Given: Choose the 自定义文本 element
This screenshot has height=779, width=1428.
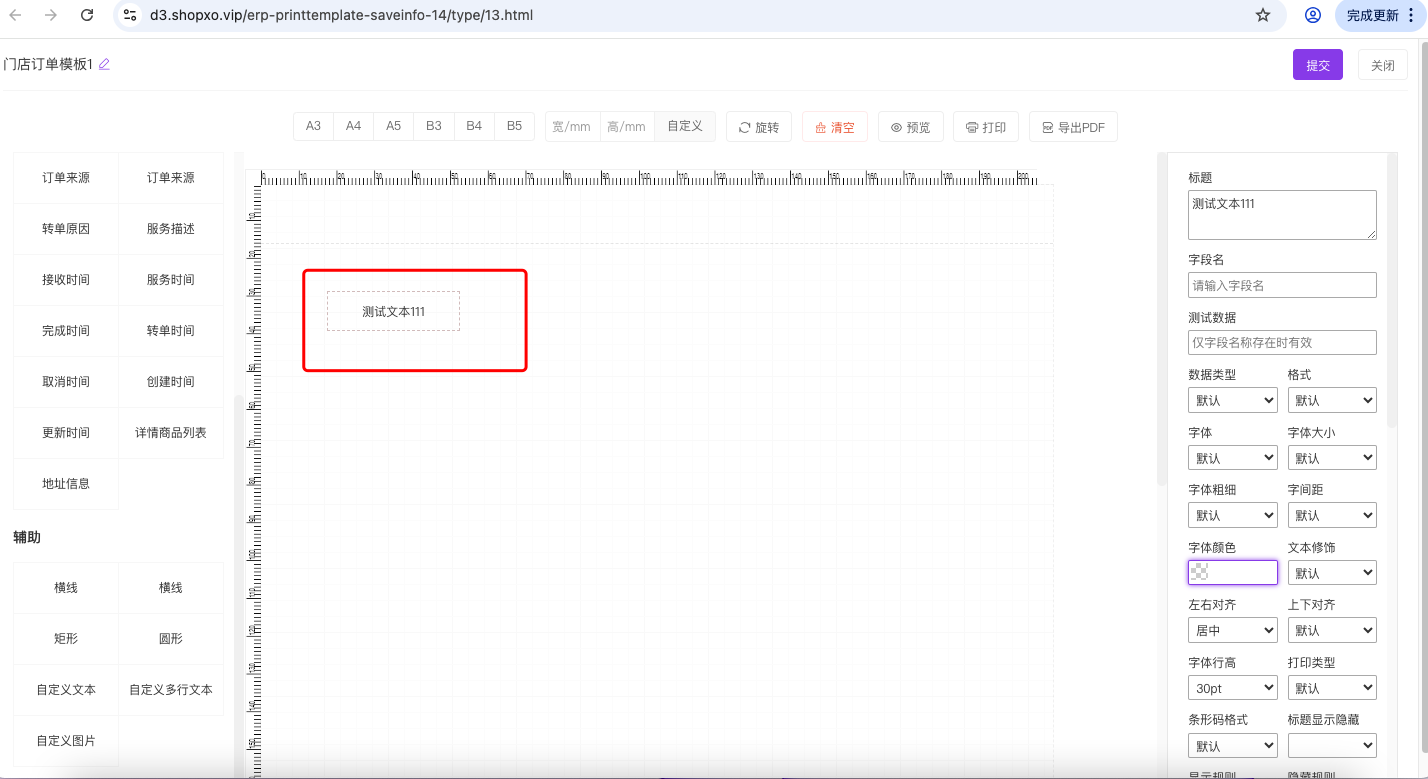Looking at the screenshot, I should [66, 690].
